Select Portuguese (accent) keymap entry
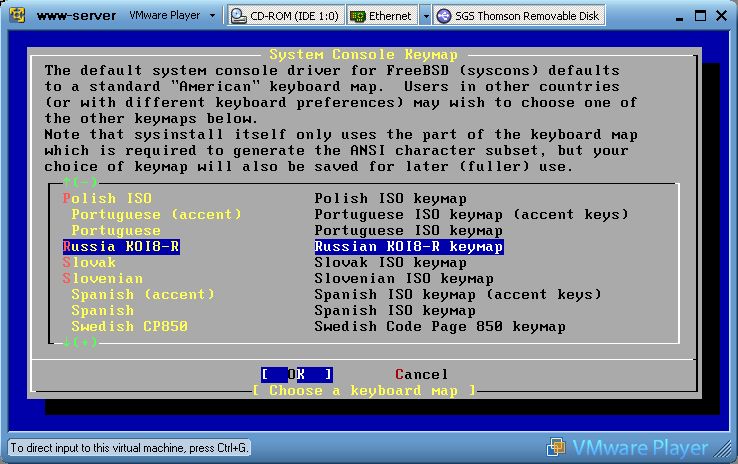Image resolution: width=738 pixels, height=464 pixels. [156, 215]
